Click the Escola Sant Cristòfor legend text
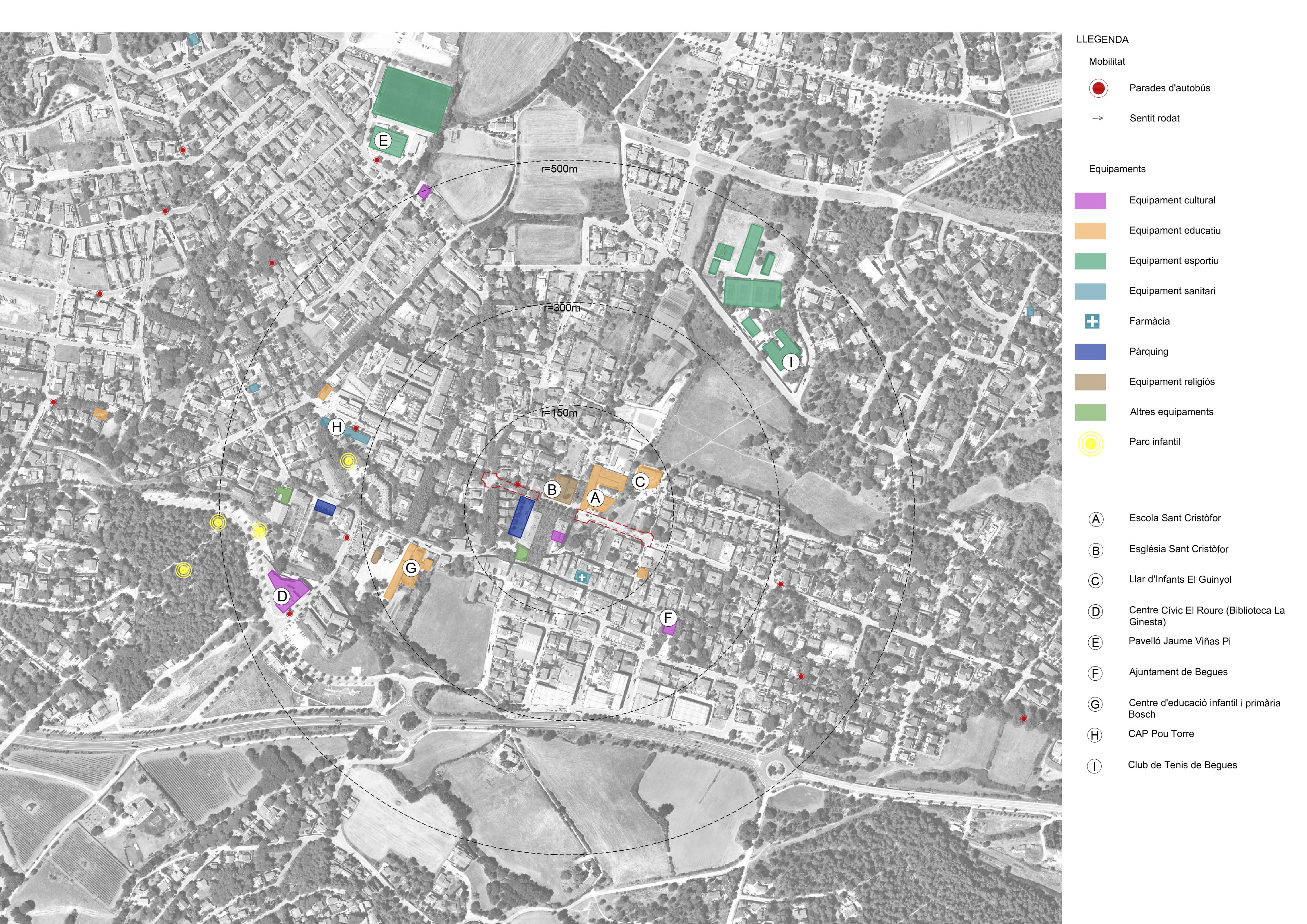 click(1175, 518)
